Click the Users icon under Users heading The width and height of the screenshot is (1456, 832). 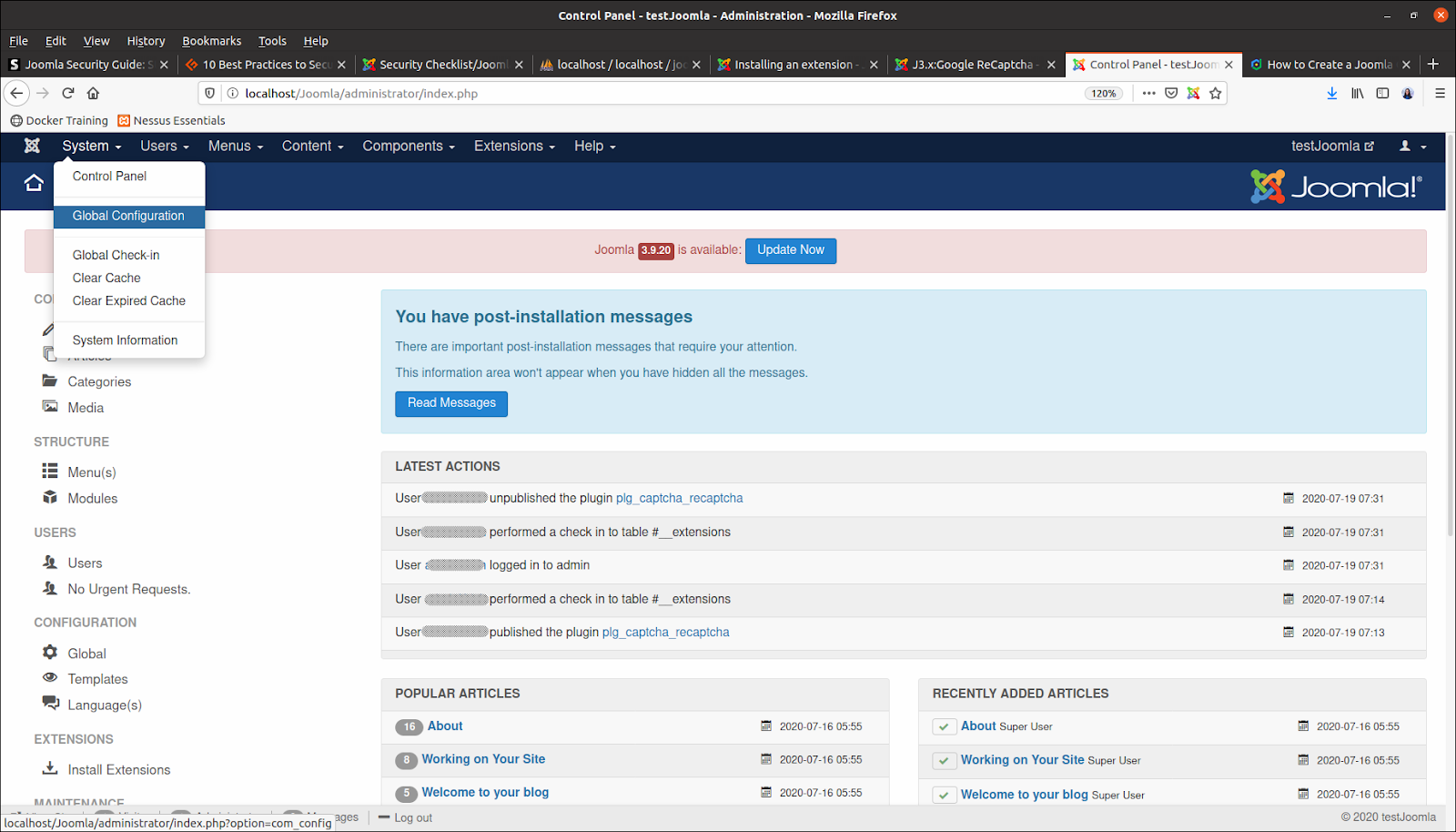(50, 562)
